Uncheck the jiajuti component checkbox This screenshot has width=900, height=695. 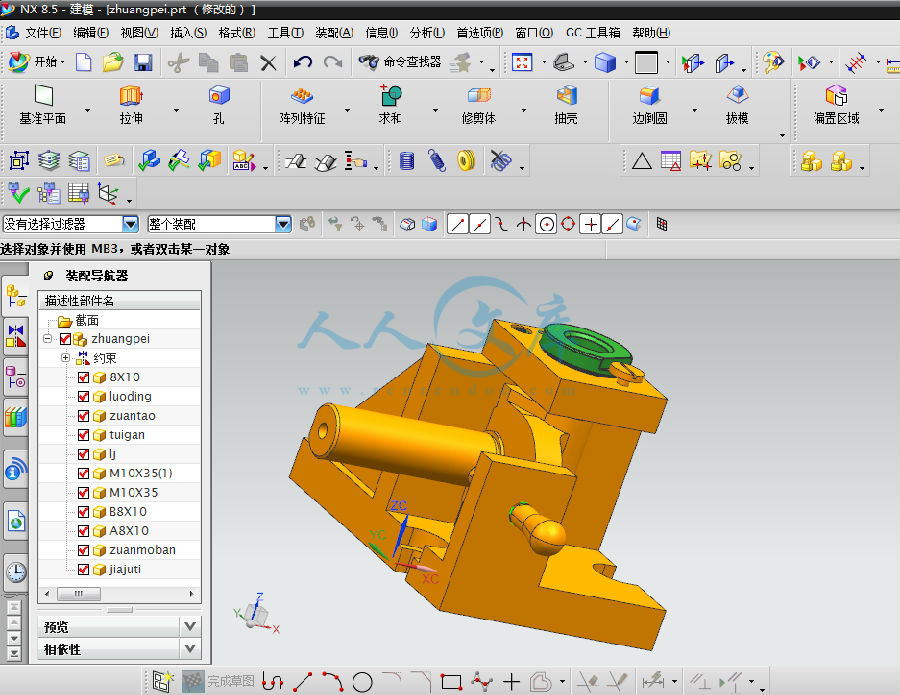[x=84, y=569]
